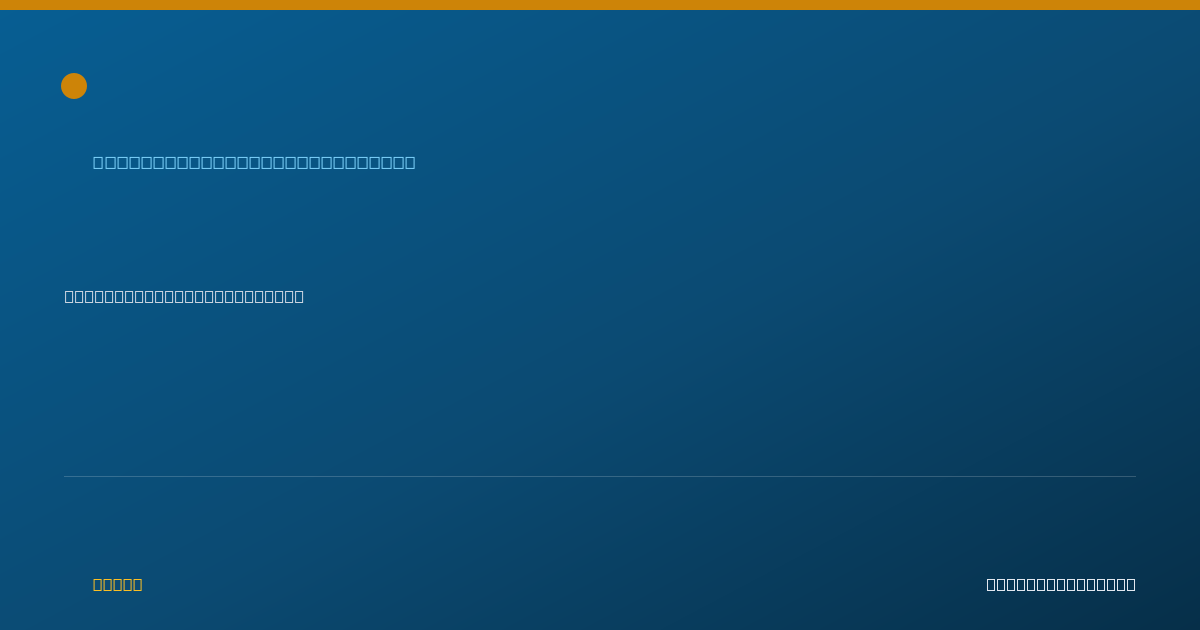Click last glyph of the white footer text
This screenshot has height=630, width=1200.
point(1130,584)
